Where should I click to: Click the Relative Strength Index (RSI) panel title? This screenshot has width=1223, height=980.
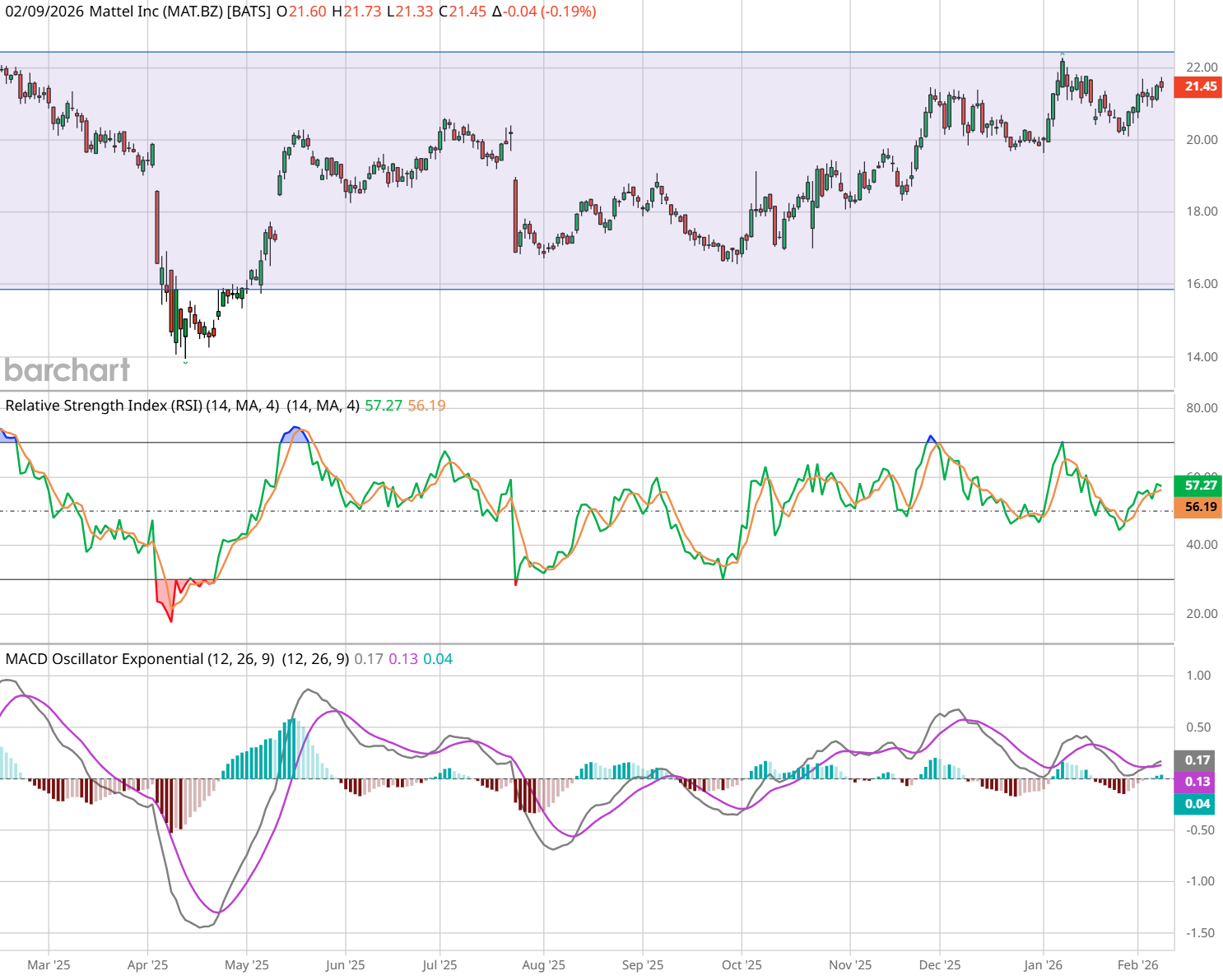pos(104,406)
